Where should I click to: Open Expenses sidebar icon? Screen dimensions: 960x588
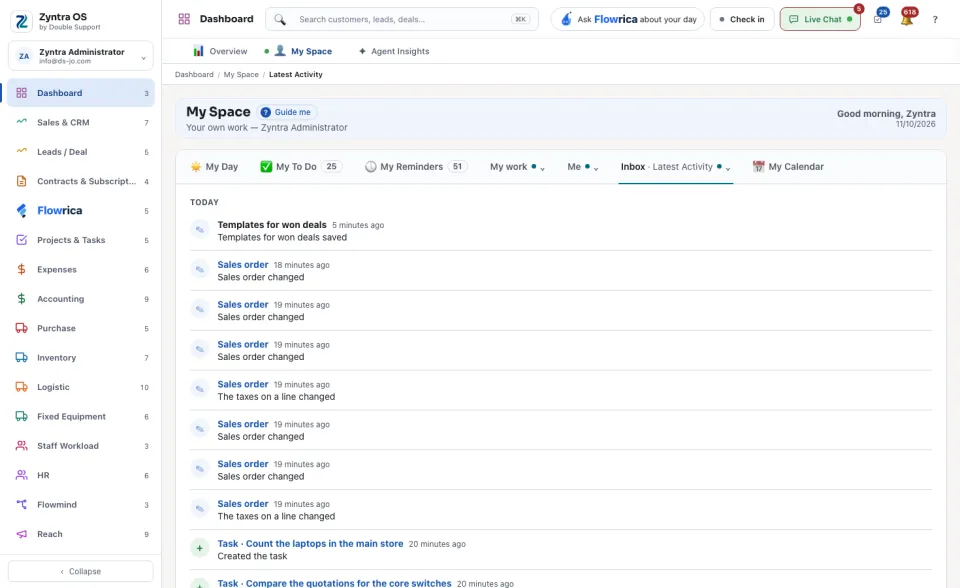[x=21, y=270]
